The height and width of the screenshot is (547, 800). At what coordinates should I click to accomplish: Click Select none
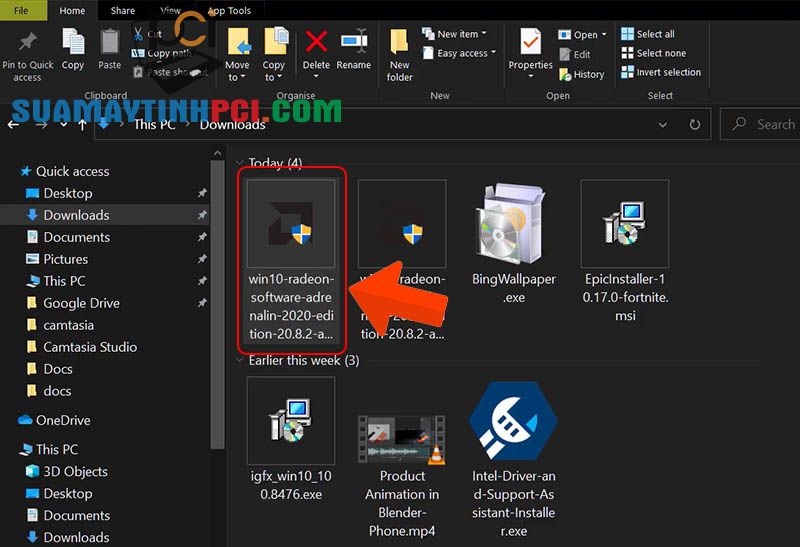point(654,53)
